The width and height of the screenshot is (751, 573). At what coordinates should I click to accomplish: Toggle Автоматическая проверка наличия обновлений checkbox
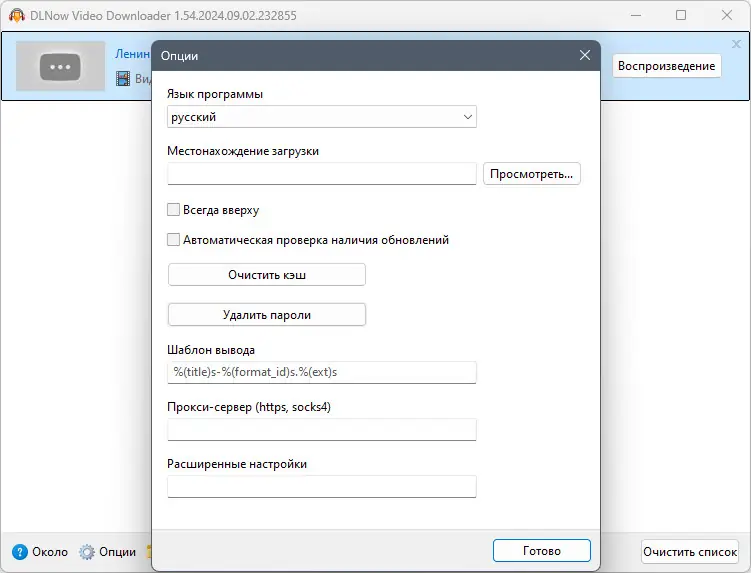click(174, 240)
